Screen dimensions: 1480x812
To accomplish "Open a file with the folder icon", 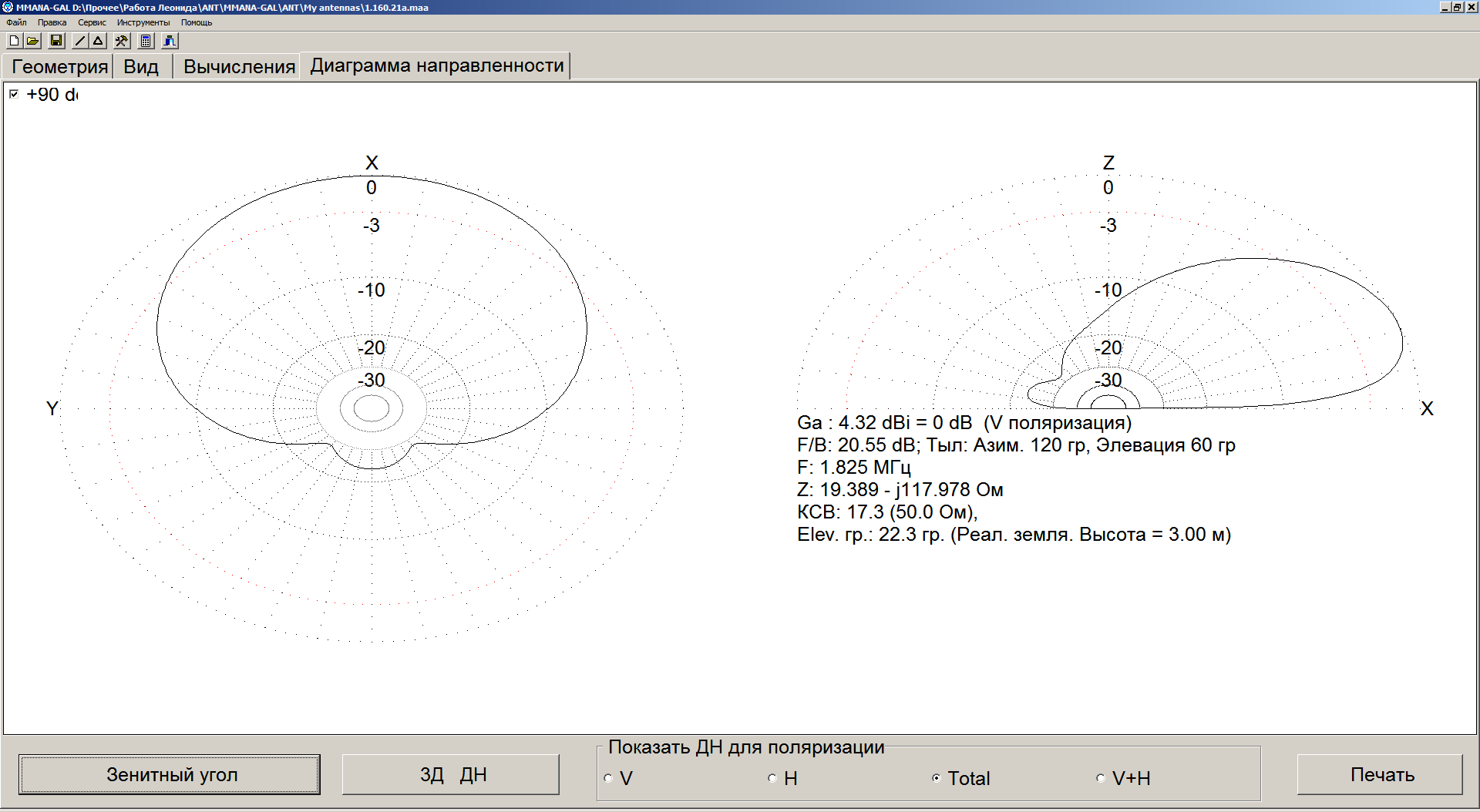I will tap(32, 41).
